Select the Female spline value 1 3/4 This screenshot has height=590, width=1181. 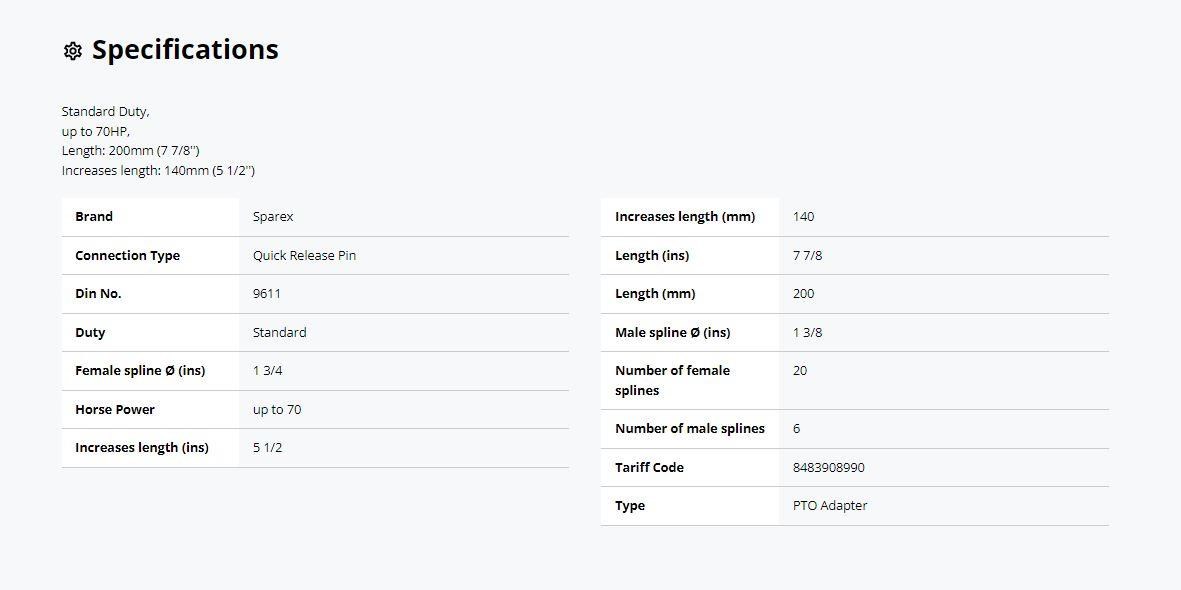tap(267, 371)
